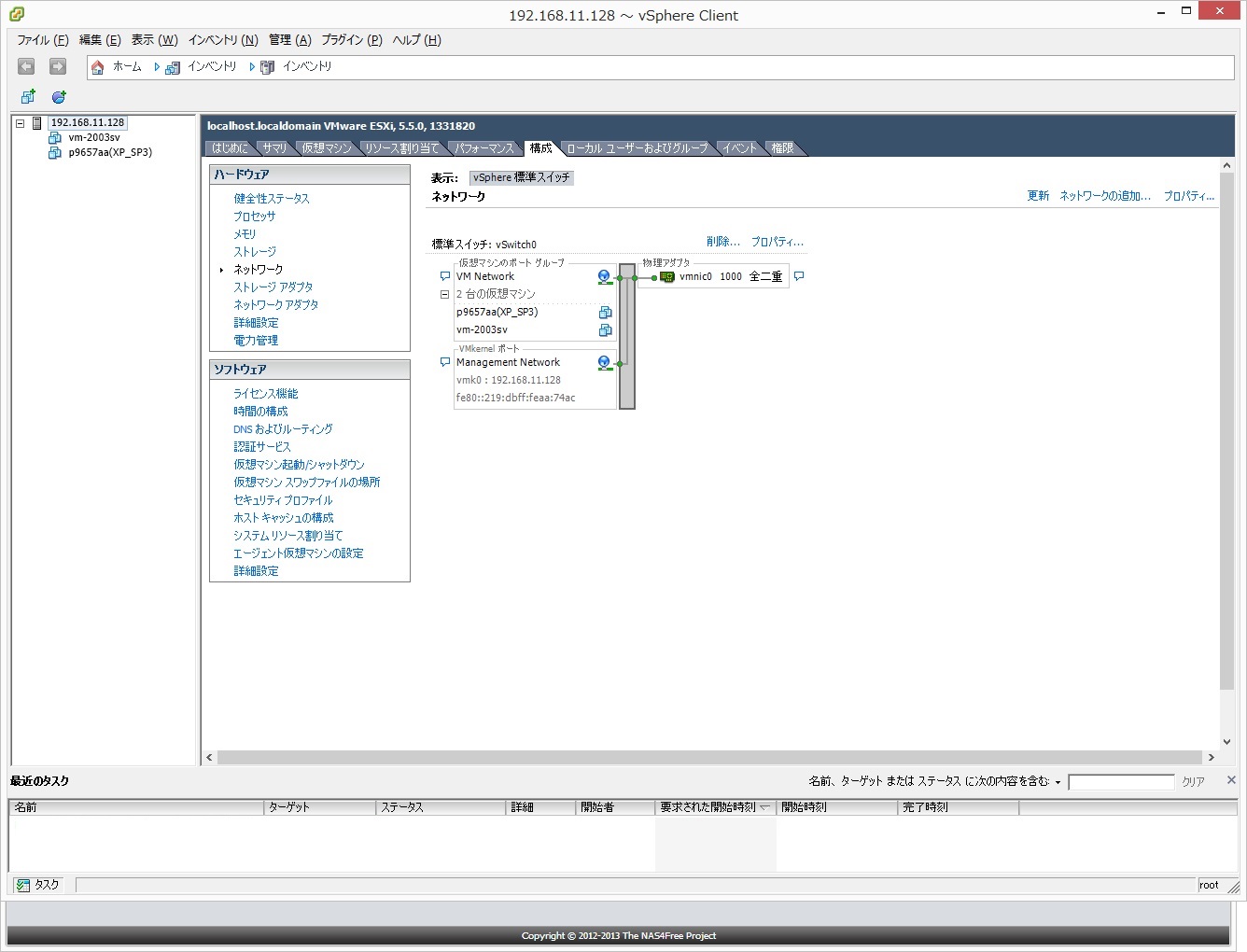Click the vm-2003sv VM icon in tree

click(55, 138)
